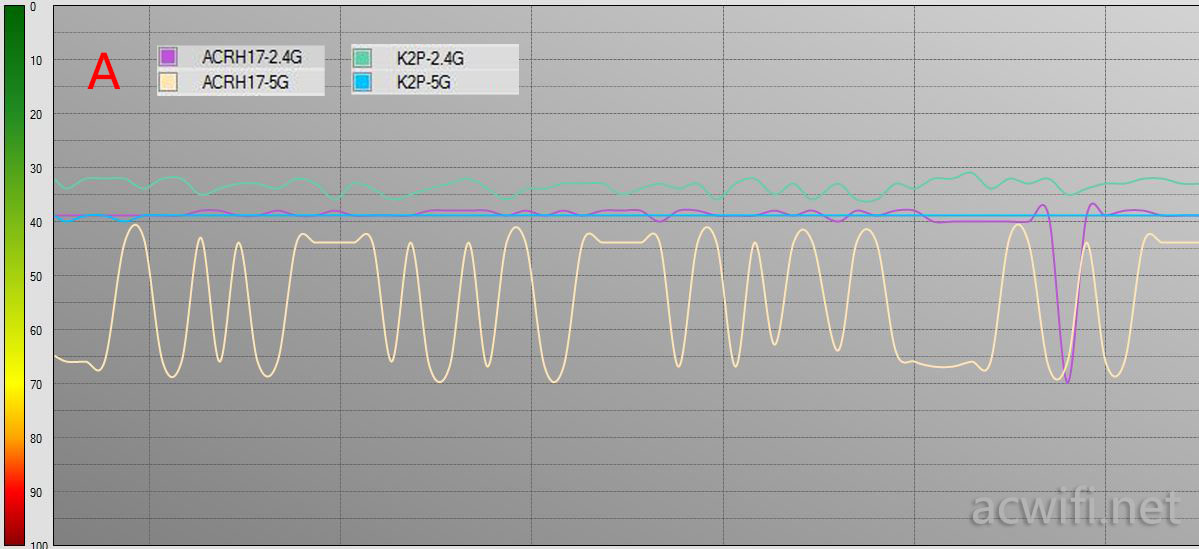Click the cream ACRH17-5G legend swatch

coord(168,83)
